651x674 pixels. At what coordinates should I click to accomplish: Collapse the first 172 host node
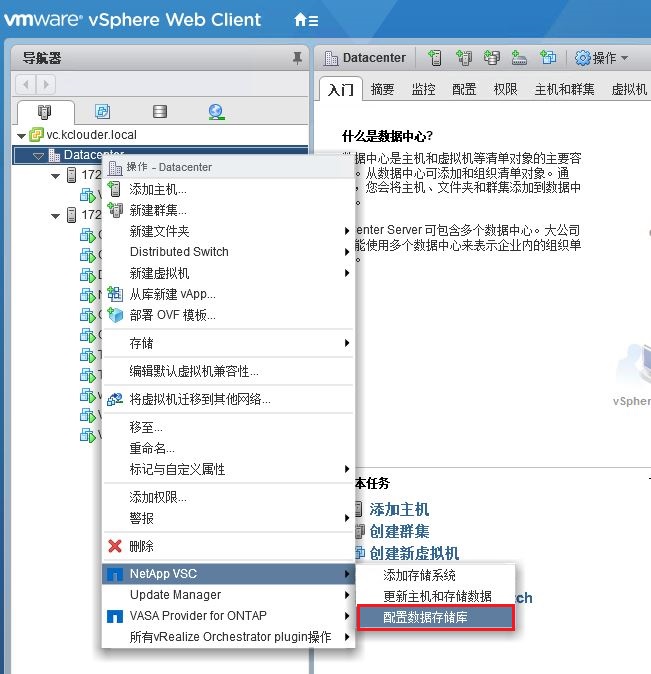click(55, 176)
